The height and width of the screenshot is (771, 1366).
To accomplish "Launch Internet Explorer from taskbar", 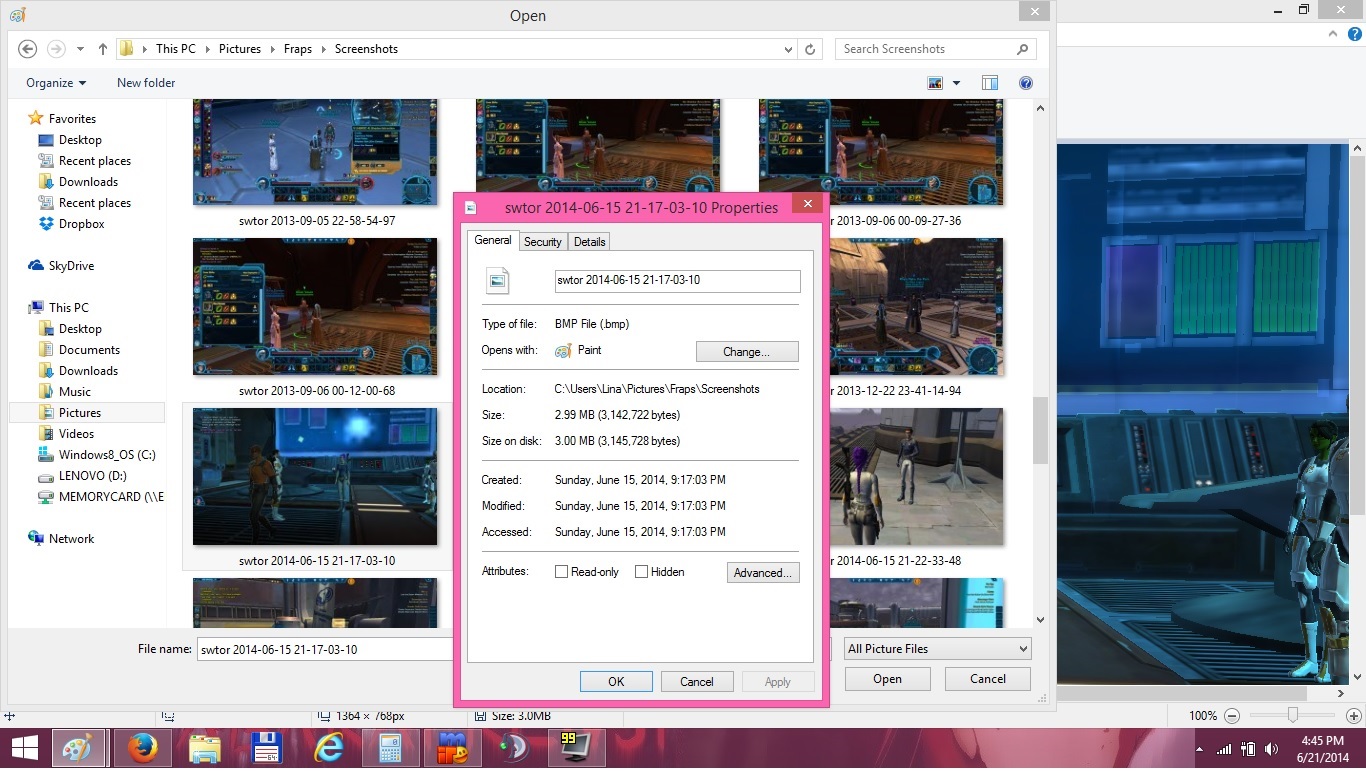I will click(328, 748).
